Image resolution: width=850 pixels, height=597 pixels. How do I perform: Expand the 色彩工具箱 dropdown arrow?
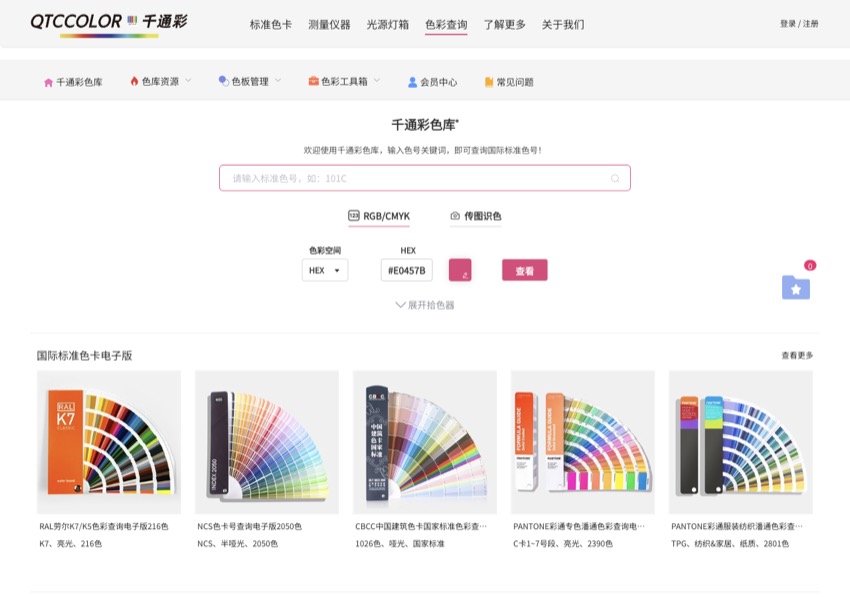[377, 80]
